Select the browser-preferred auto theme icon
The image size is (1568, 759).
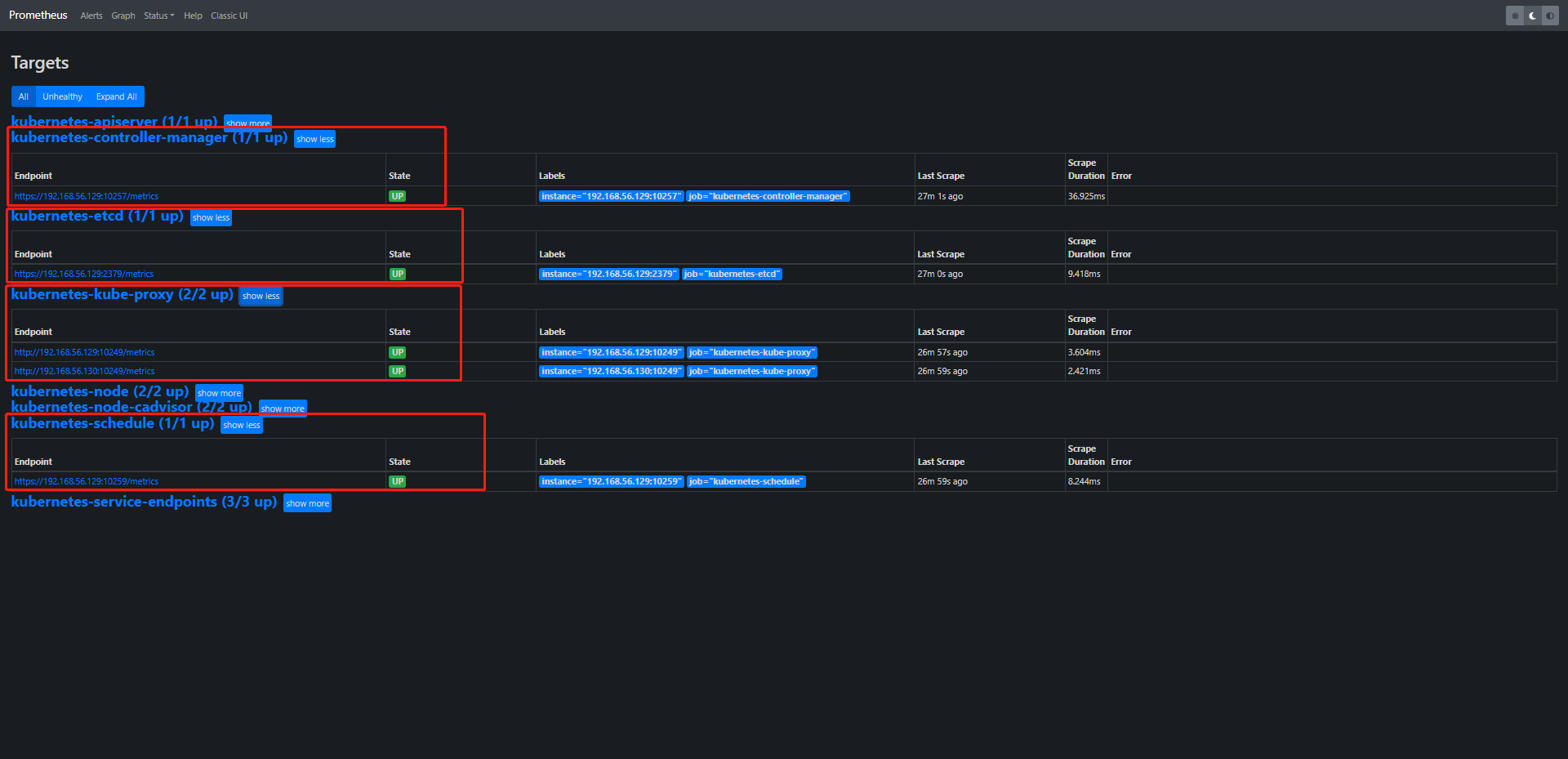[x=1550, y=16]
